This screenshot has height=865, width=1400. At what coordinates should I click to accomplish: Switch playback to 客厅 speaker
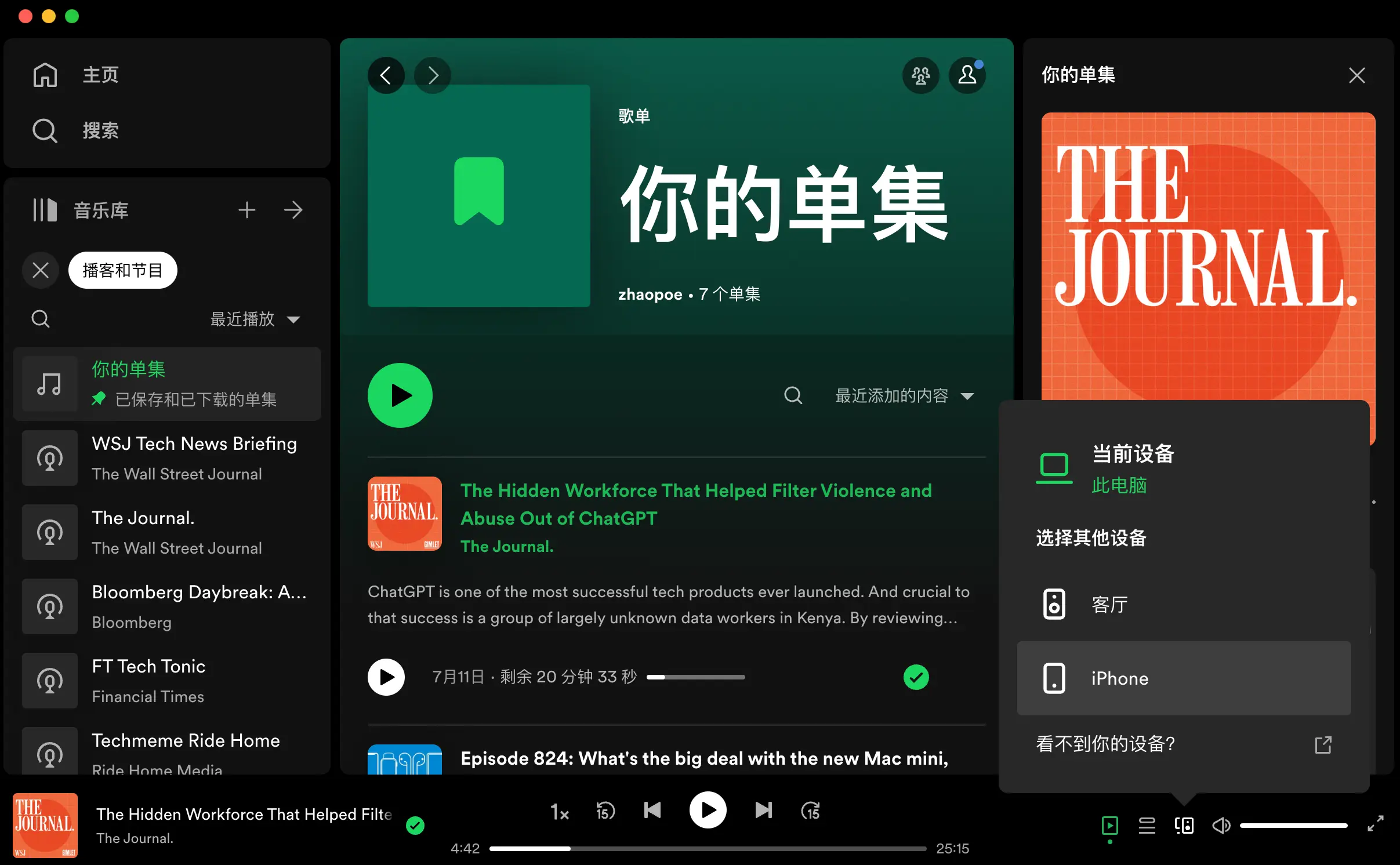click(1184, 604)
